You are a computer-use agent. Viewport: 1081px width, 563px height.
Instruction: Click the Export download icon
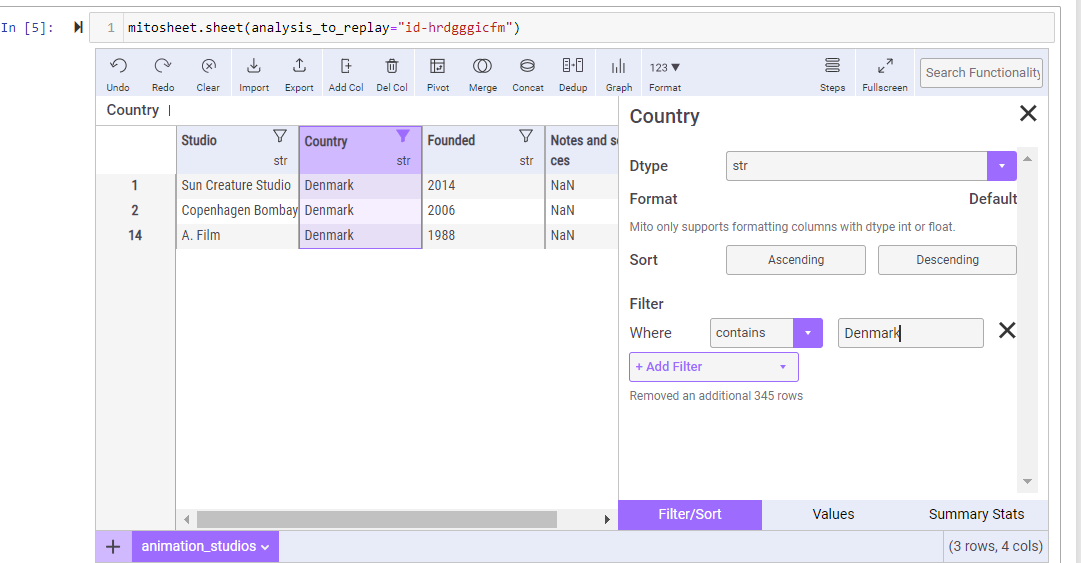pos(299,67)
